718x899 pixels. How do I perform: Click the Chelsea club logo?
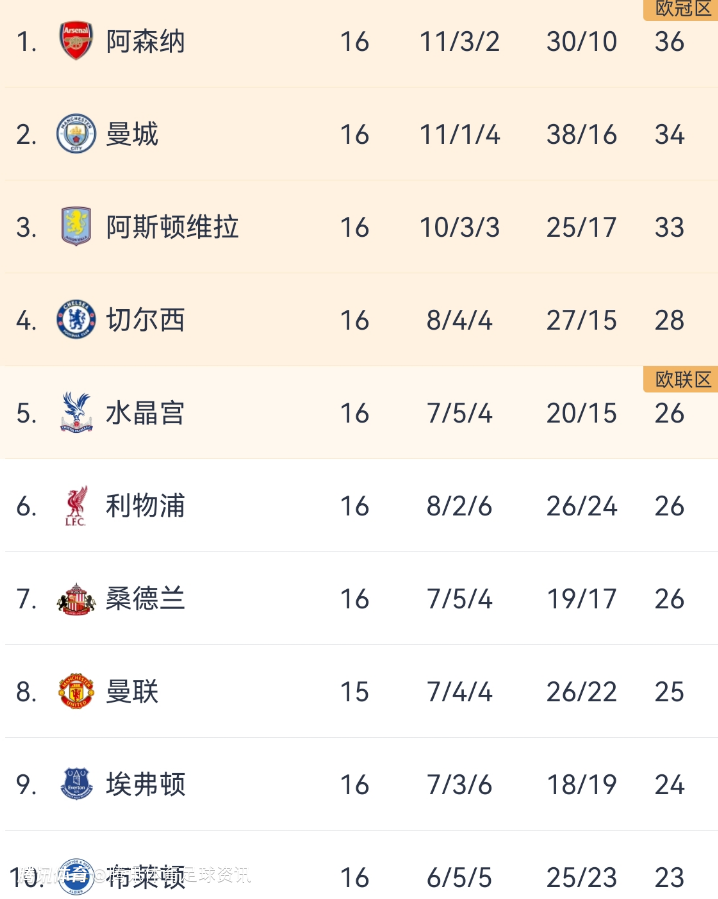[x=76, y=320]
